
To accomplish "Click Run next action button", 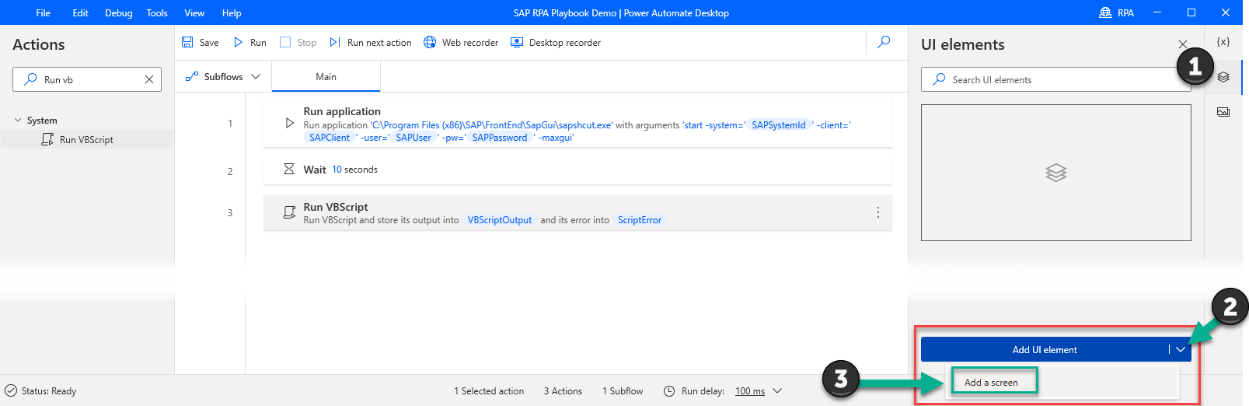I will (370, 43).
